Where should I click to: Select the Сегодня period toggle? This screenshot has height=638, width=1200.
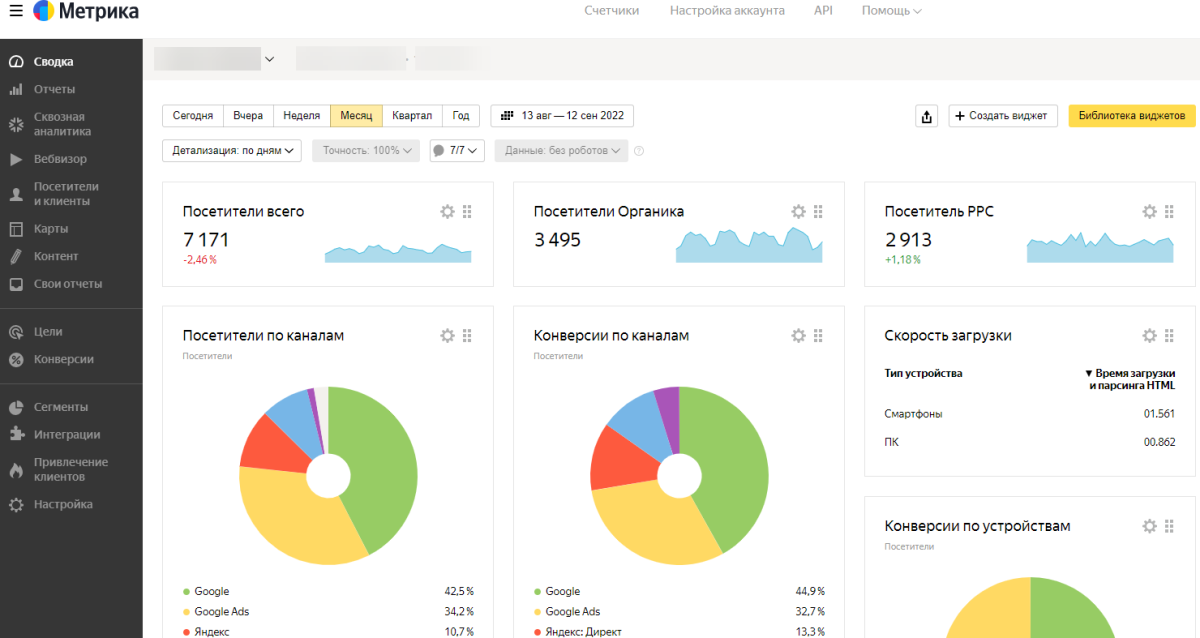(193, 116)
